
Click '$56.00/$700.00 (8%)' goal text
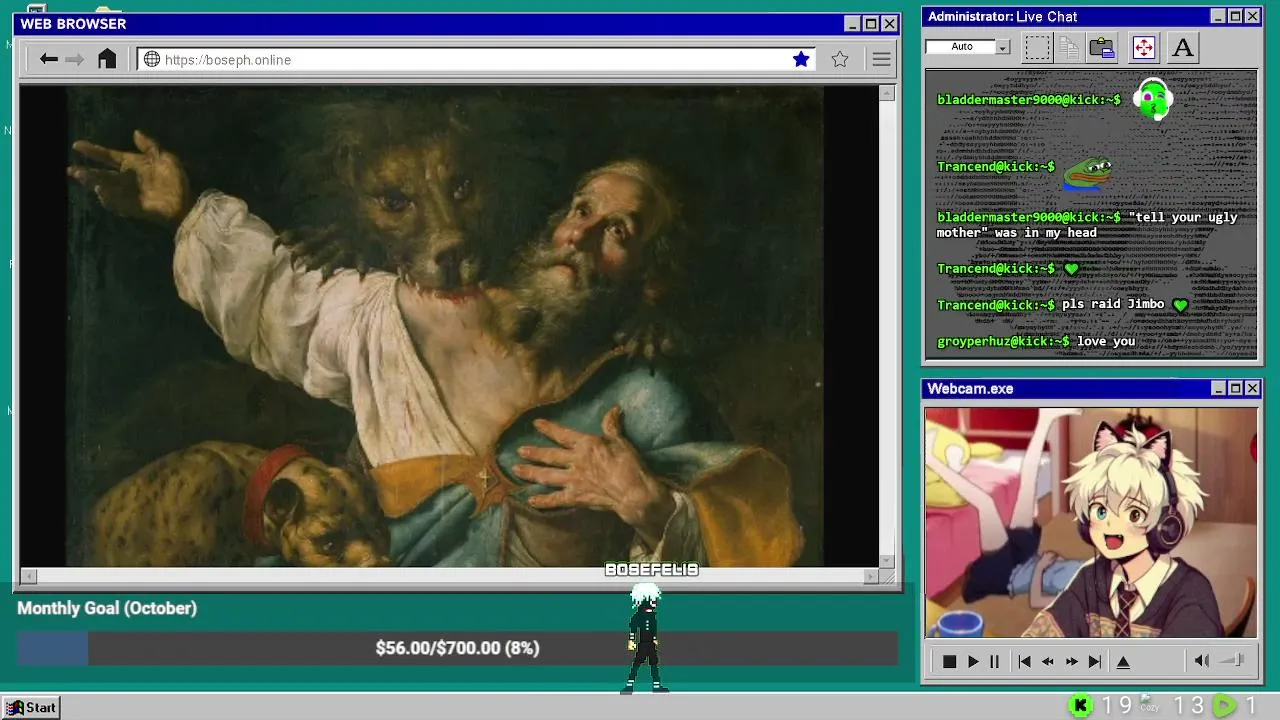pyautogui.click(x=457, y=648)
